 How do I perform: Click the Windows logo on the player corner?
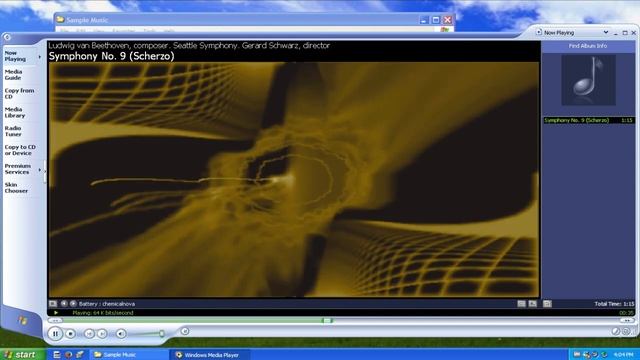(22, 320)
